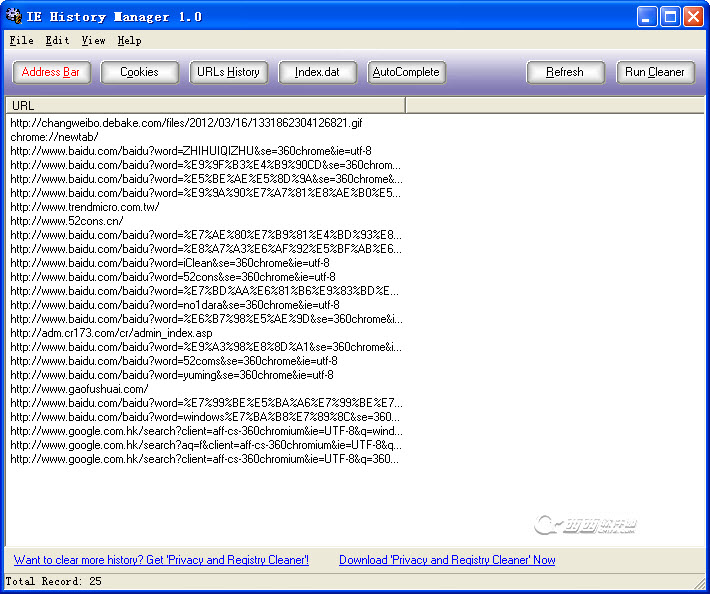Image resolution: width=710 pixels, height=594 pixels.
Task: Select the Address Bar button
Action: click(51, 72)
